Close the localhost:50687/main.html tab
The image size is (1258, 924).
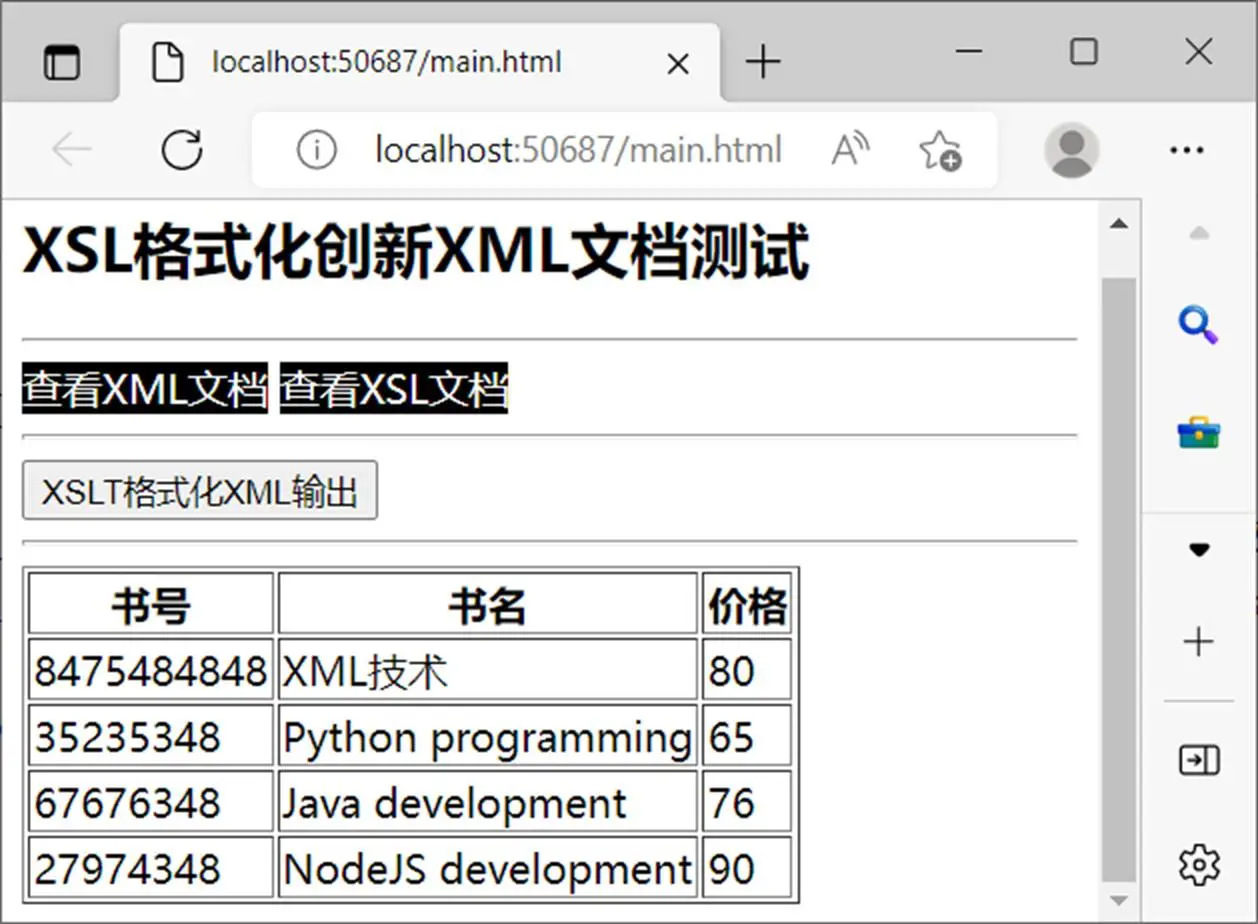677,64
